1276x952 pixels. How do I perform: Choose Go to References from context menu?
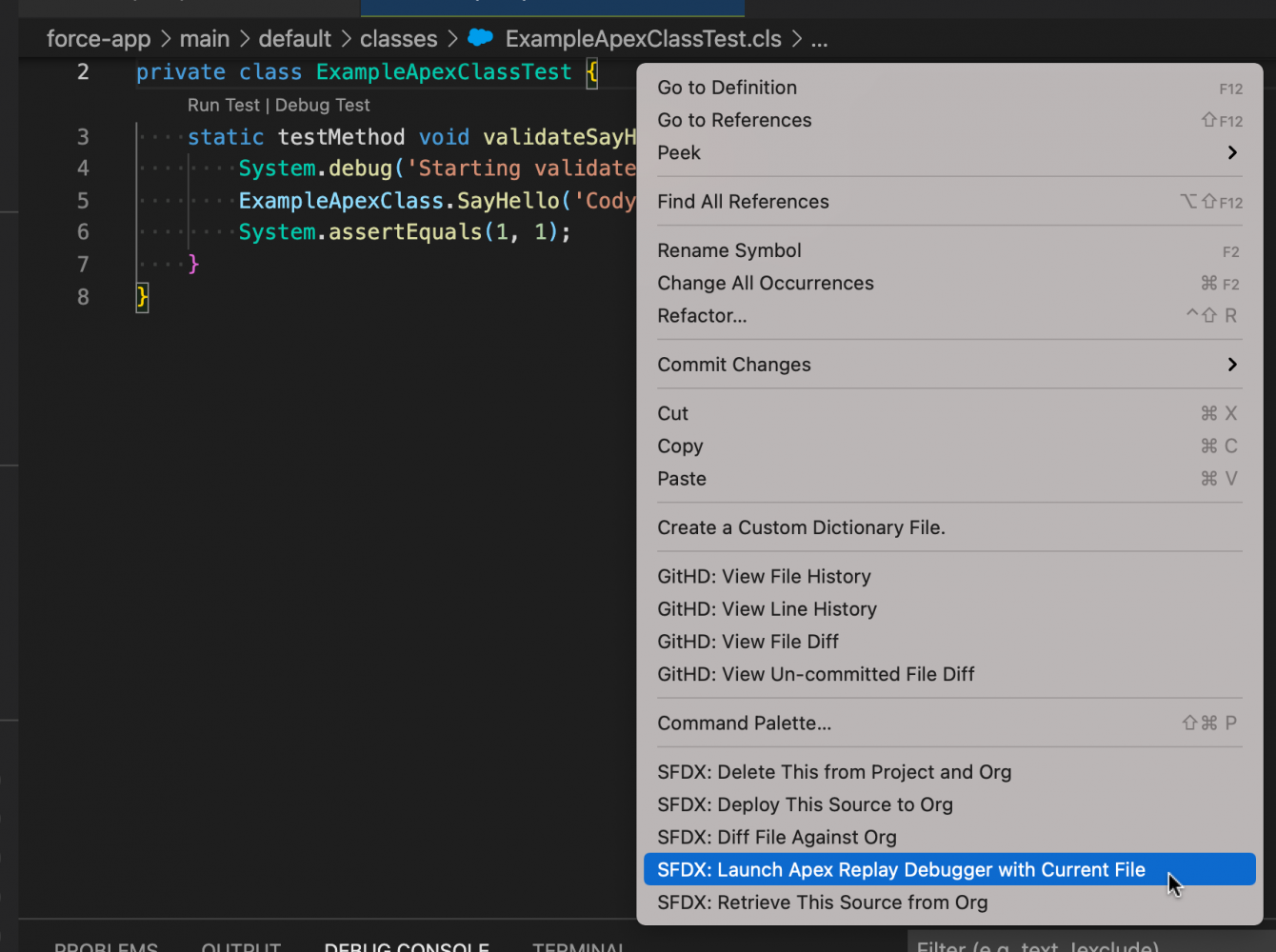[x=949, y=120]
